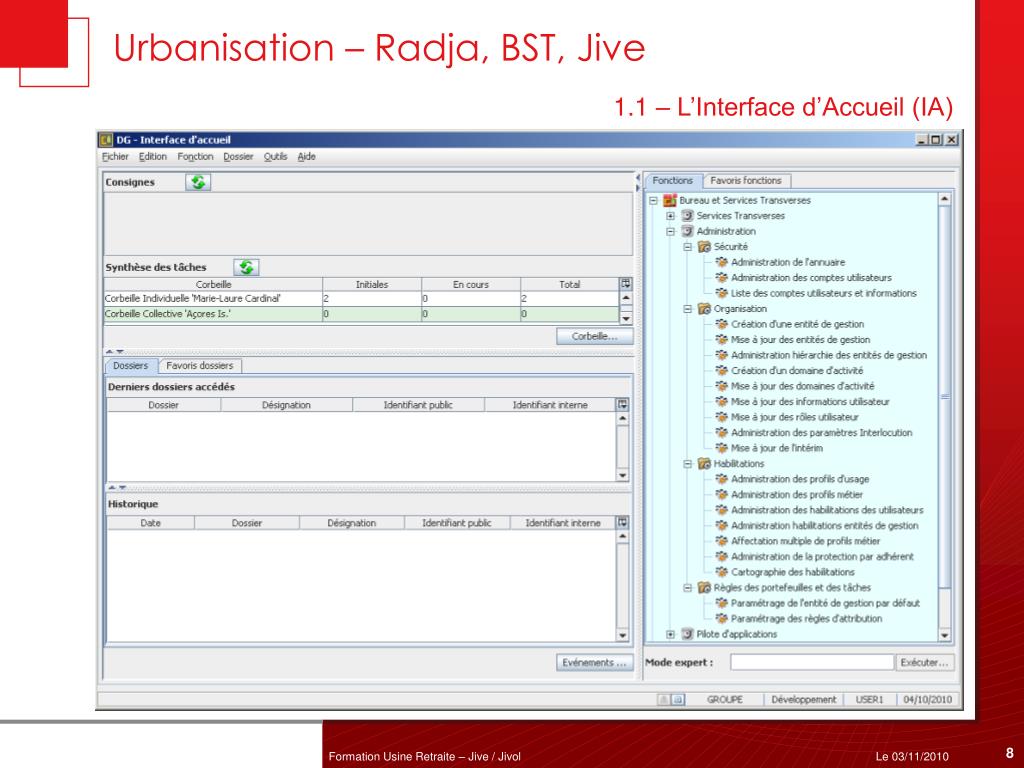This screenshot has height=768, width=1024.
Task: Click icon beside Création d'une entité de gestion
Action: coord(722,324)
